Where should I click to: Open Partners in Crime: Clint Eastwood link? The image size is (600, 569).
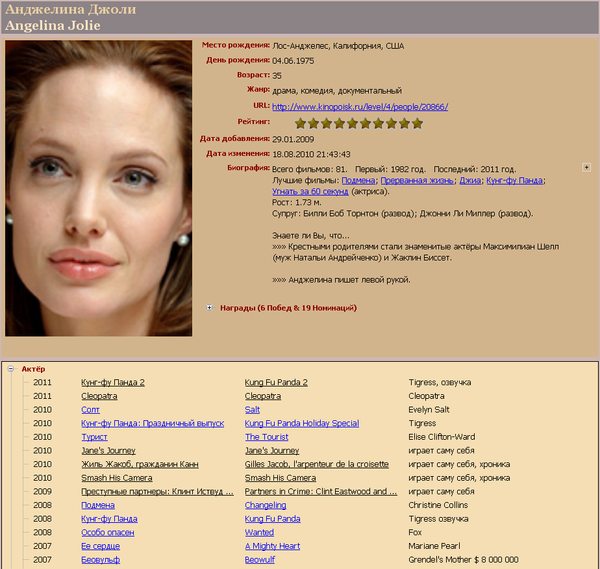[x=321, y=491]
